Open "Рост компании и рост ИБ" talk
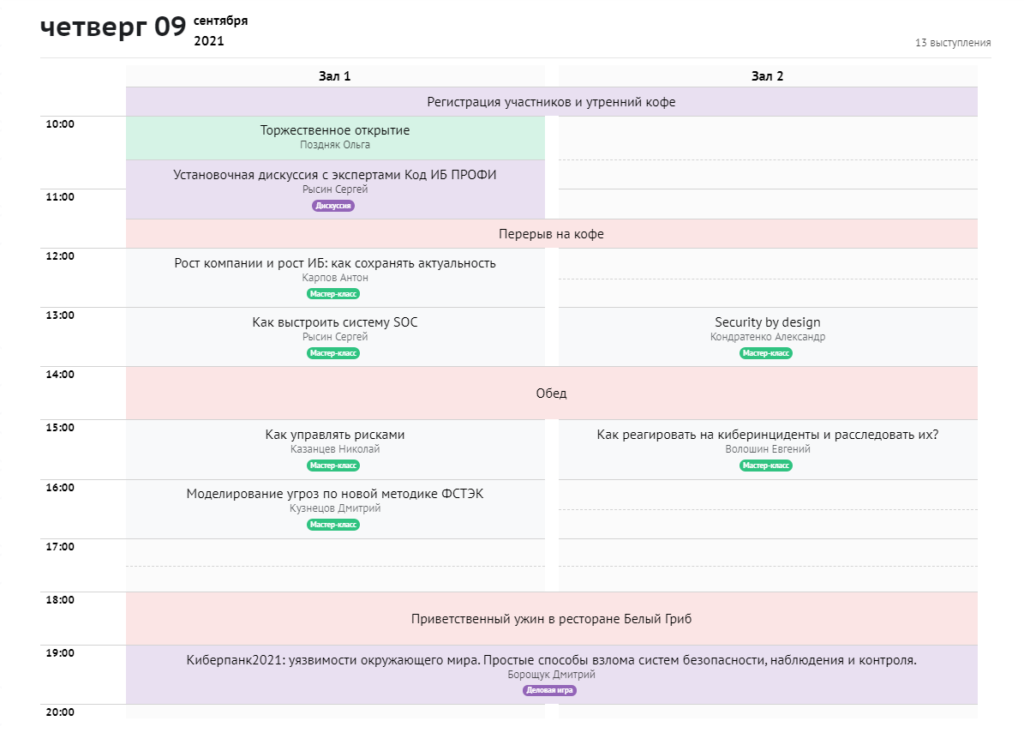Viewport: 1024px width, 751px height. pyautogui.click(x=335, y=264)
